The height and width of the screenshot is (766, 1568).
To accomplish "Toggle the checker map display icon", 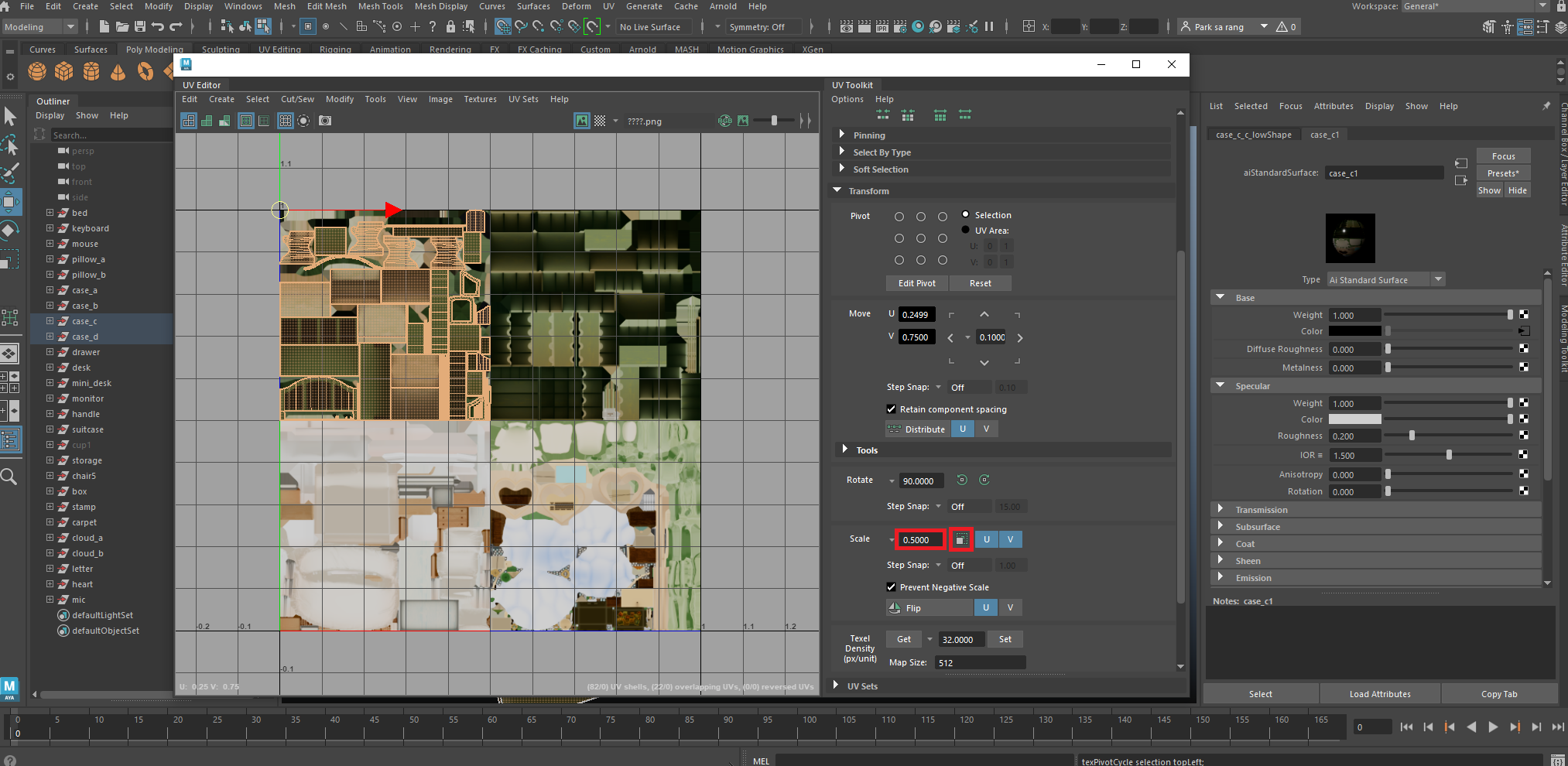I will (600, 121).
